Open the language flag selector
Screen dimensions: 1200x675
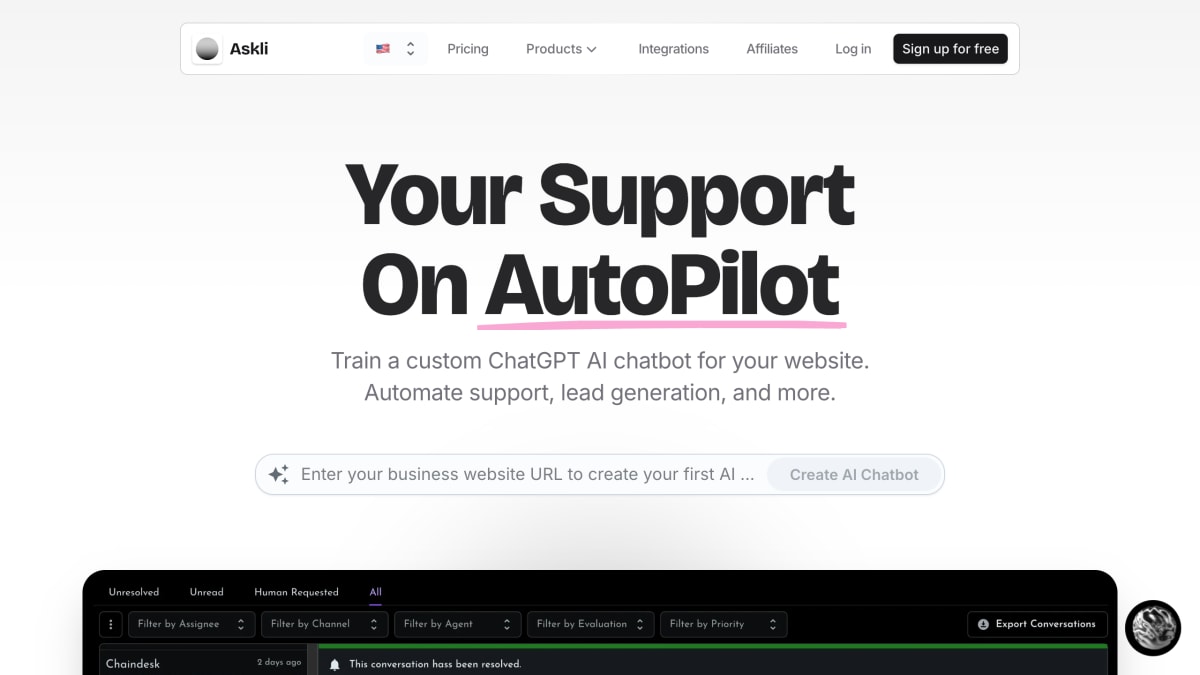coord(396,49)
